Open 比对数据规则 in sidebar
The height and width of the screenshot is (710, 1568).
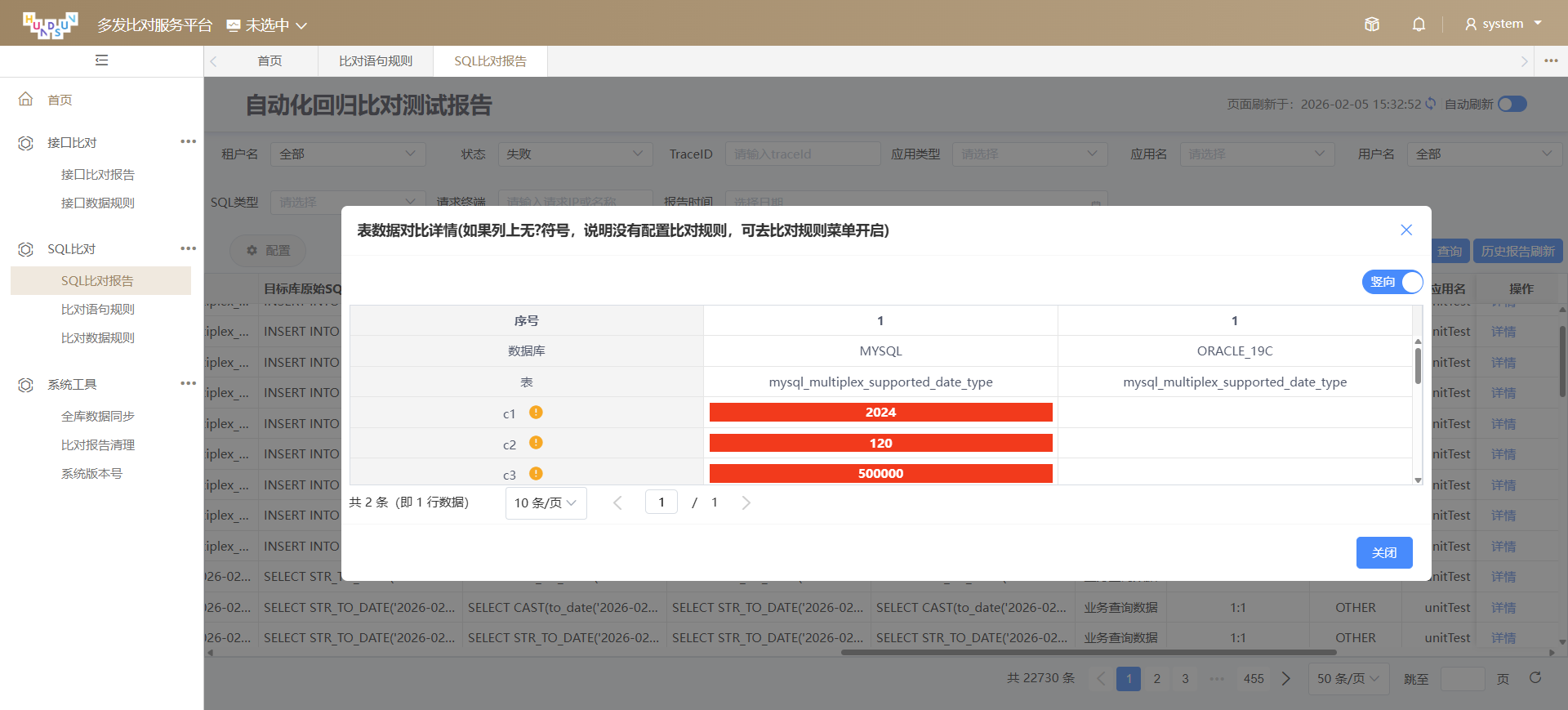[98, 338]
